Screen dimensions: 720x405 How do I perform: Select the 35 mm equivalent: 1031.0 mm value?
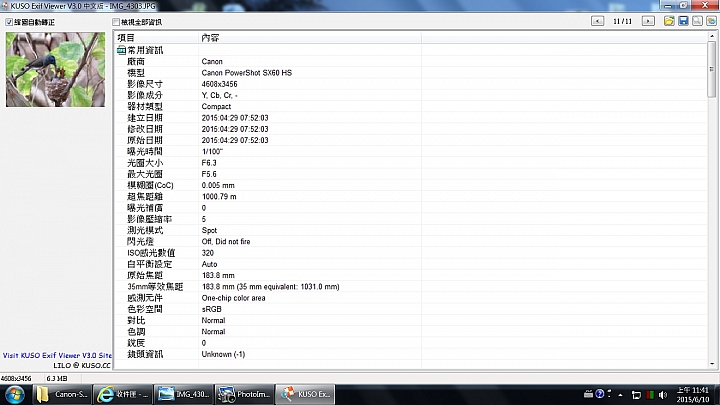270,287
